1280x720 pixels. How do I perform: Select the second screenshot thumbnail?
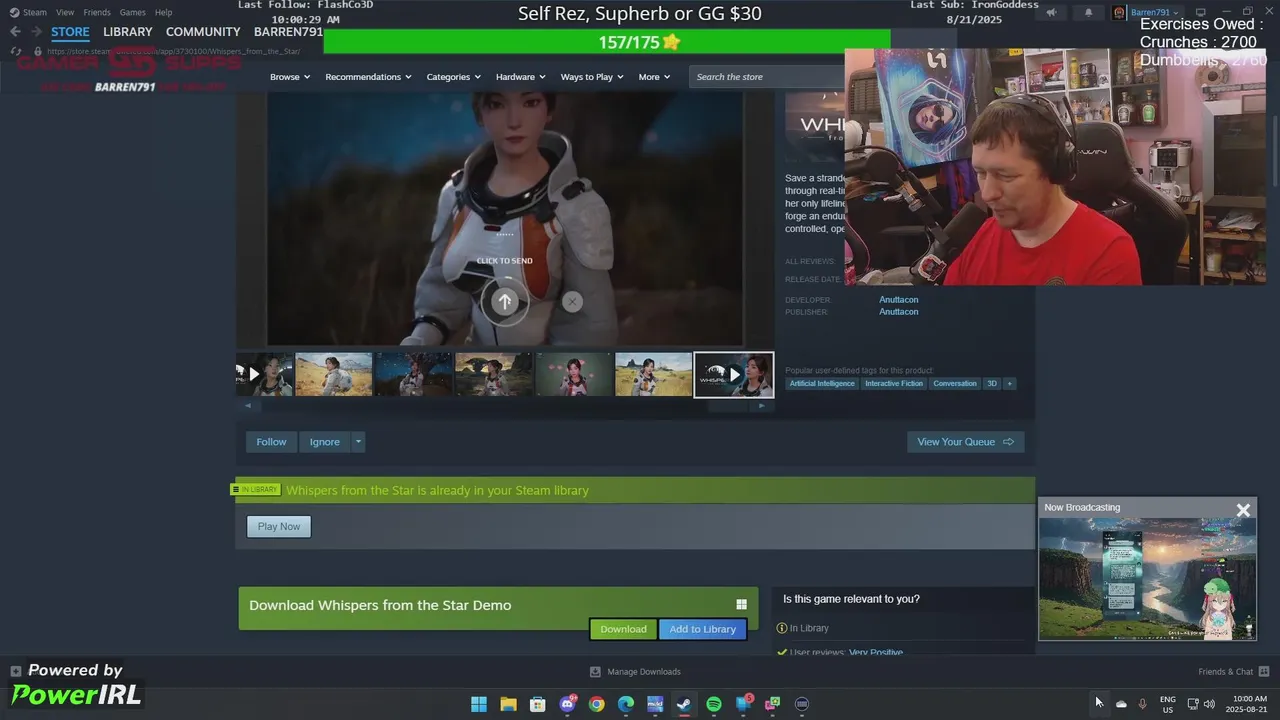[414, 374]
